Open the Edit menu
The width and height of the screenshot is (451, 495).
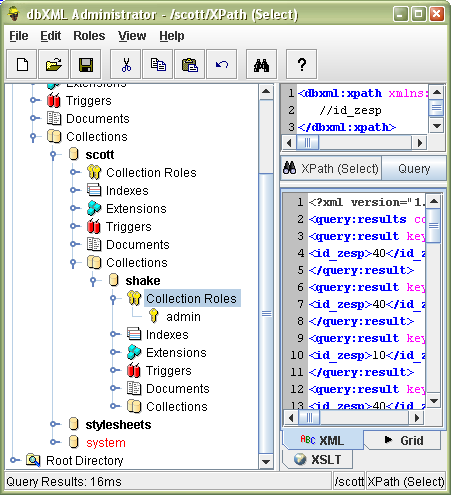pyautogui.click(x=51, y=36)
